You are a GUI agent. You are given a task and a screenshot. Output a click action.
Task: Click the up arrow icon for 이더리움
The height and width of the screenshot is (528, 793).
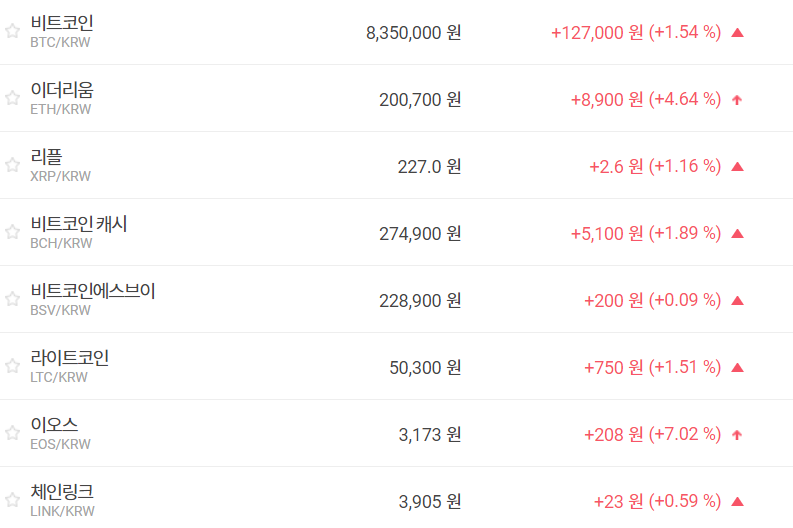(738, 99)
